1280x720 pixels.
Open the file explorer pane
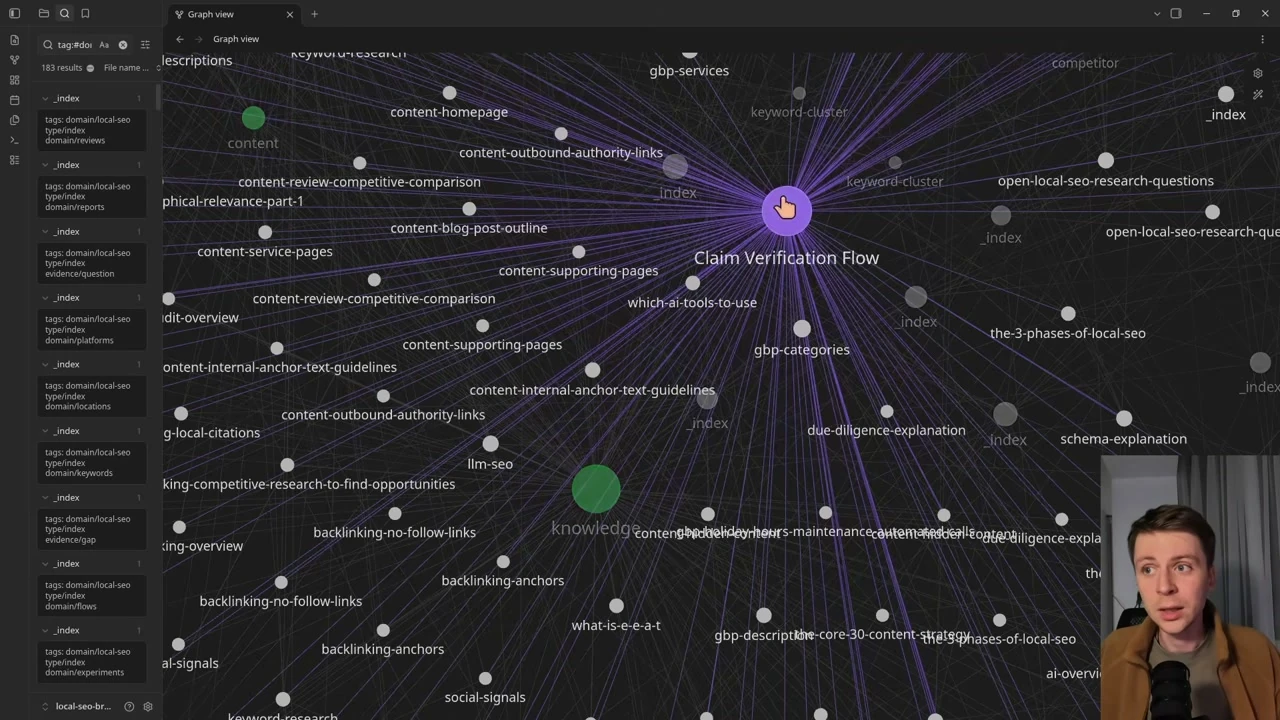(x=44, y=14)
